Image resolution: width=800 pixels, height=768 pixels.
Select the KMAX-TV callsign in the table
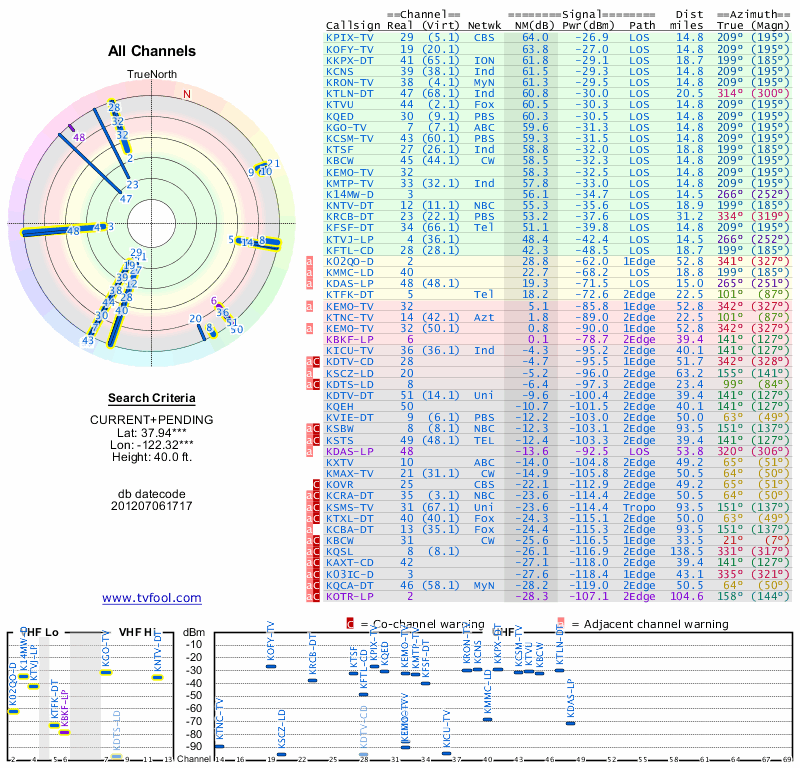(349, 474)
